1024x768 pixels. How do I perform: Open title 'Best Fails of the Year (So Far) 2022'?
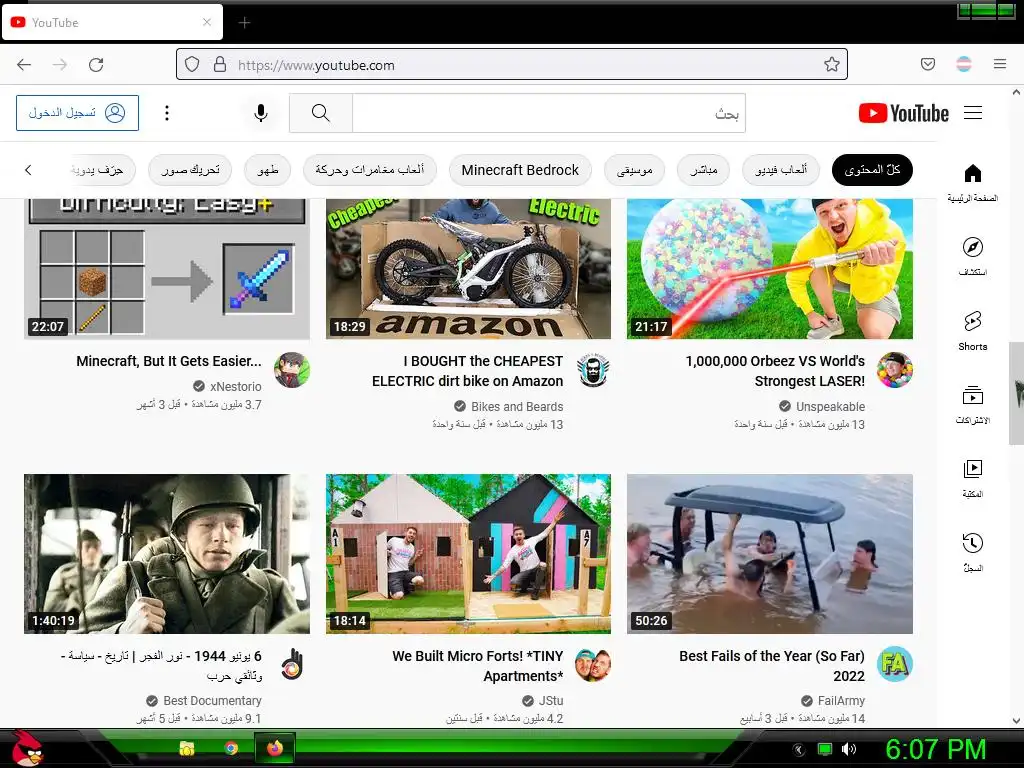click(772, 665)
